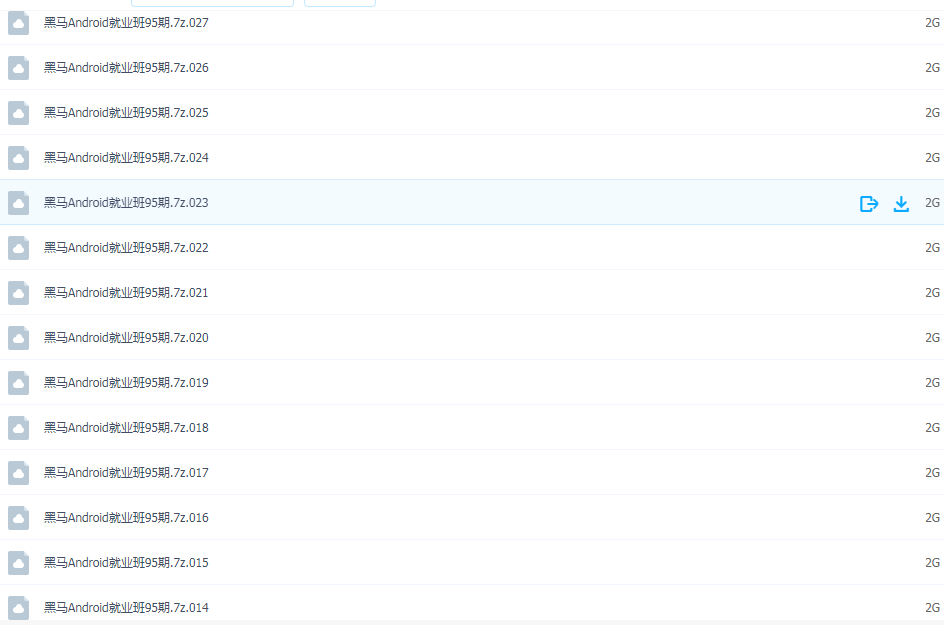This screenshot has width=944, height=625.
Task: Click the file name ending in 7z.015
Action: point(126,562)
